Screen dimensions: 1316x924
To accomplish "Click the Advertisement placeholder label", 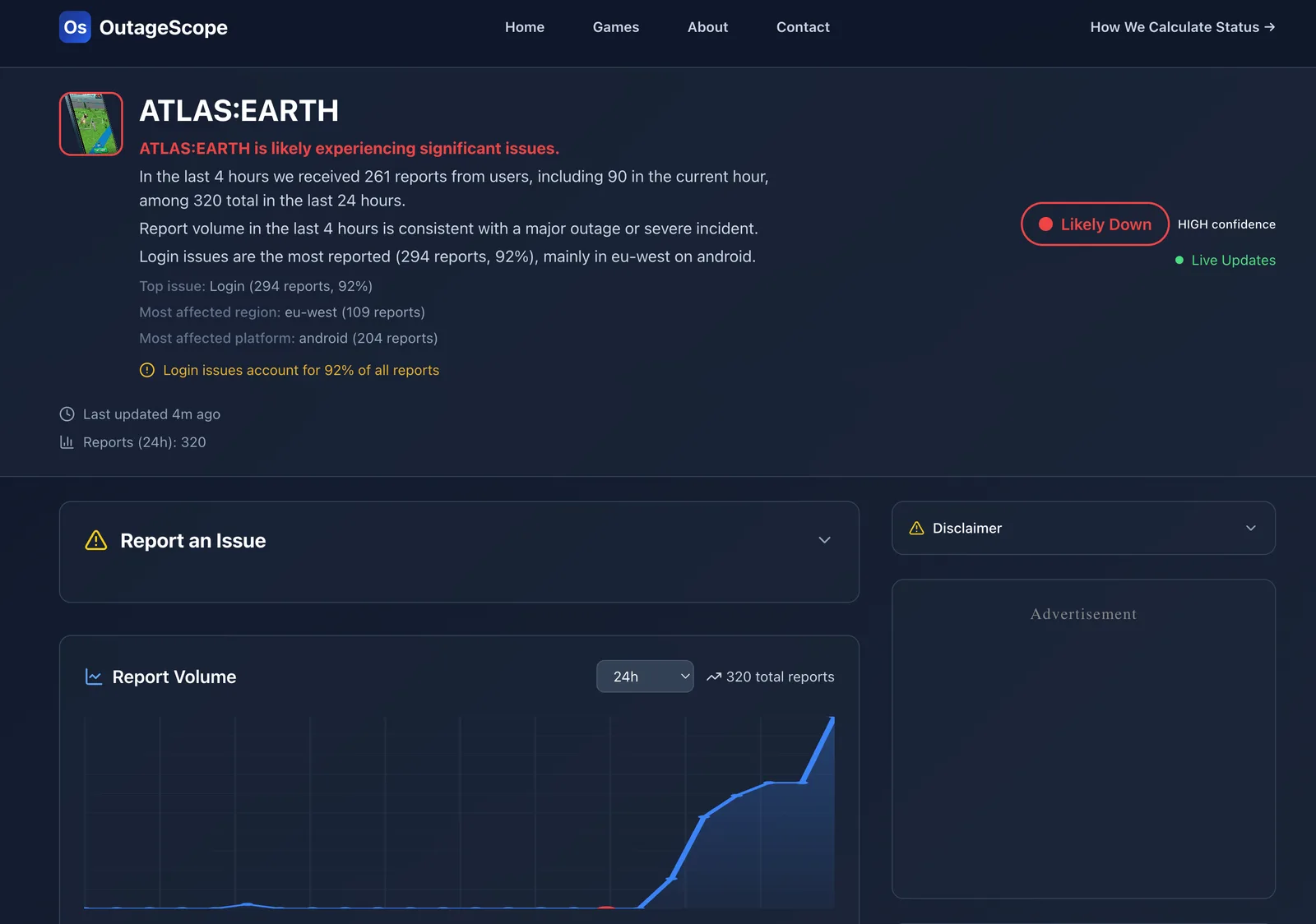I will coord(1083,614).
